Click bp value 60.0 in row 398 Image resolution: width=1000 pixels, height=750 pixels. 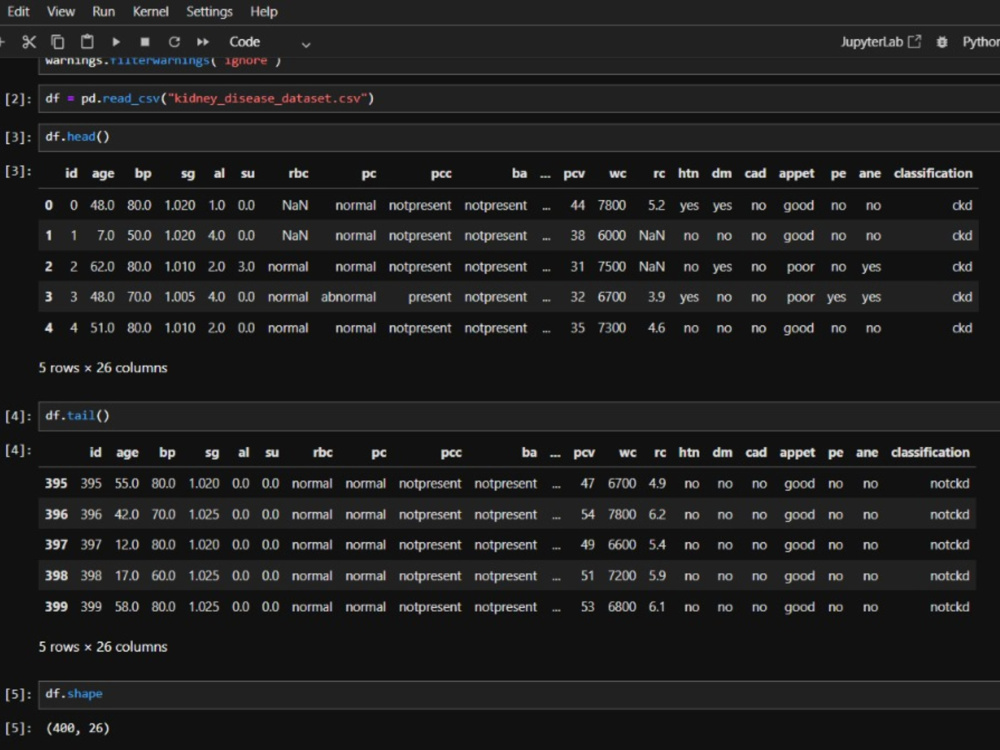coord(163,576)
